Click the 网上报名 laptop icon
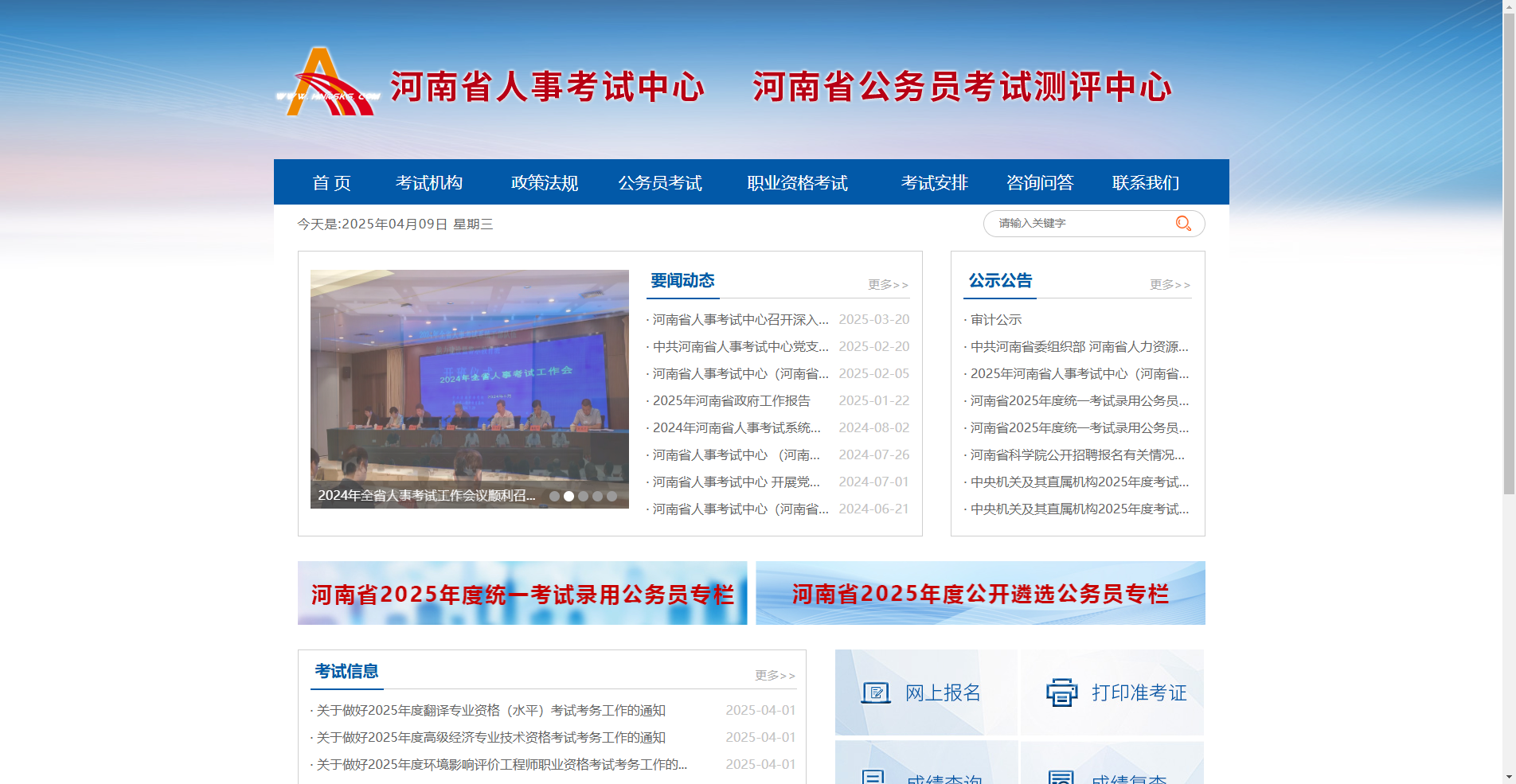Viewport: 1516px width, 784px height. [x=876, y=692]
